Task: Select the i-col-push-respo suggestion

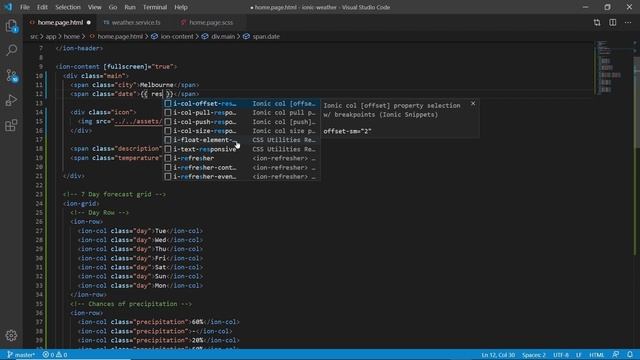Action: pyautogui.click(x=242, y=122)
